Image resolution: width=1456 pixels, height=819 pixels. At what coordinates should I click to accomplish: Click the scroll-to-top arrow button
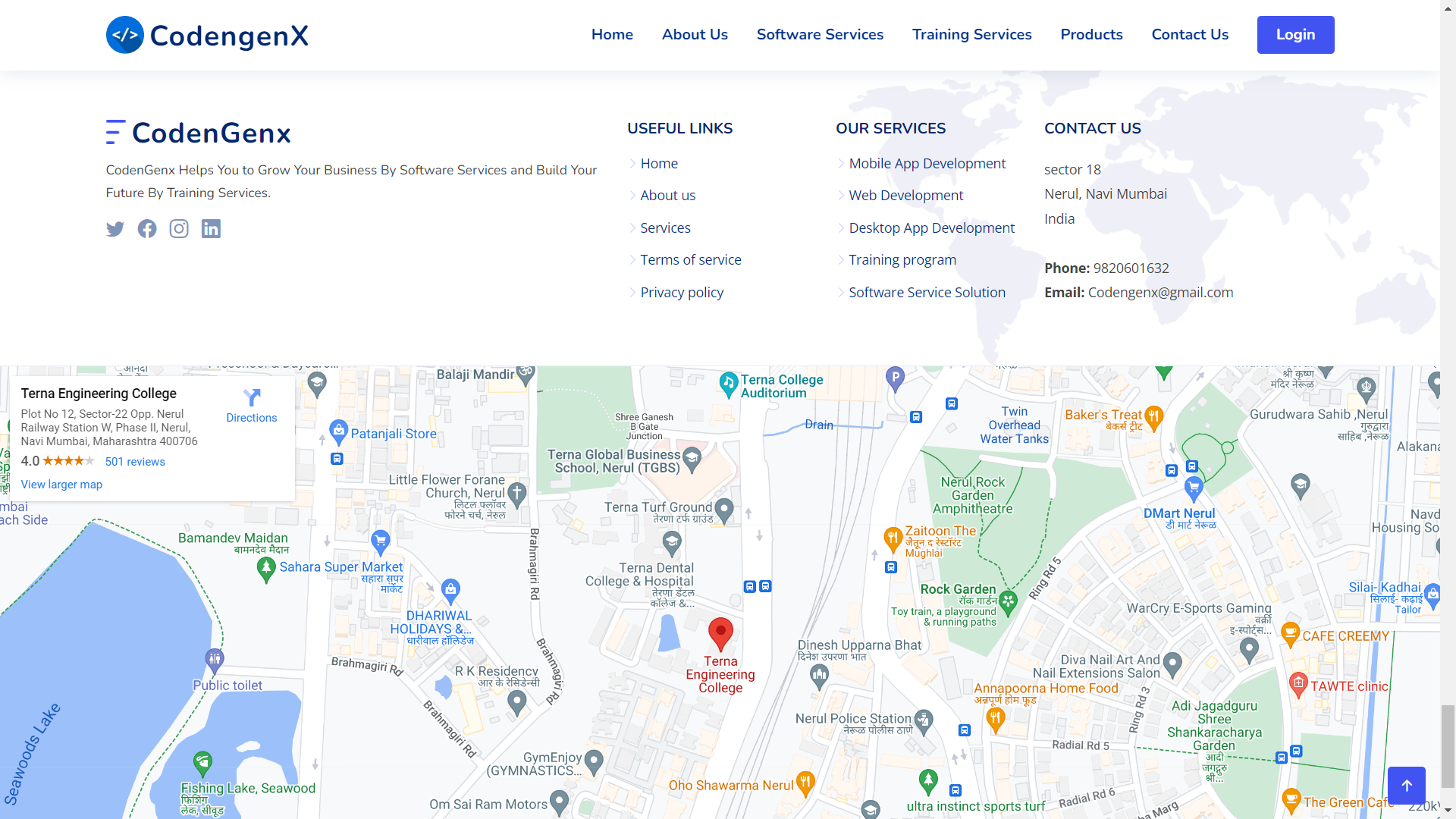point(1406,786)
